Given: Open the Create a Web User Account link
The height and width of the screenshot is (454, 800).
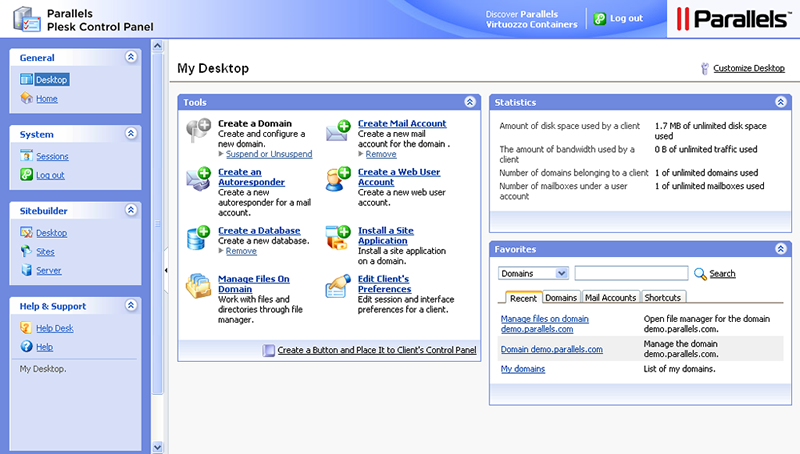Looking at the screenshot, I should pos(399,177).
